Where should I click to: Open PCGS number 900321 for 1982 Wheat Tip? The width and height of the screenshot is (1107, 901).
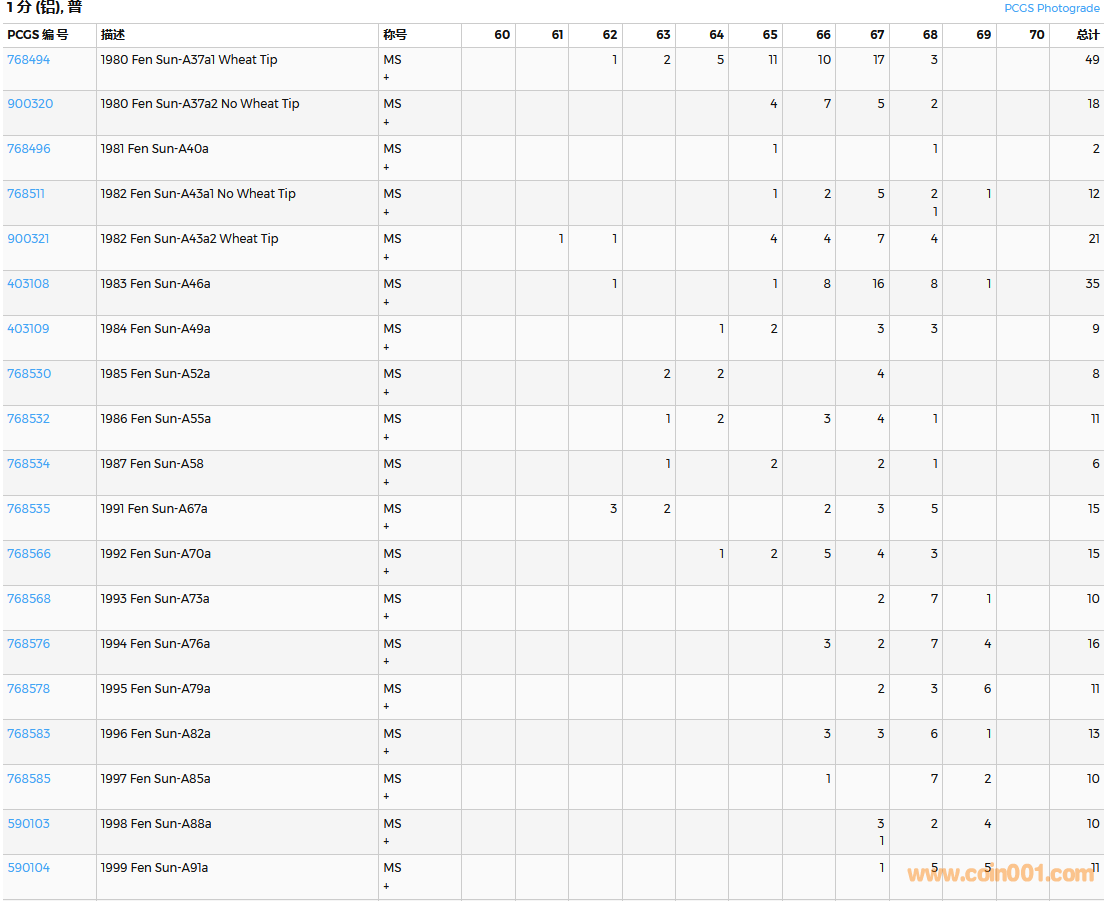click(x=28, y=239)
